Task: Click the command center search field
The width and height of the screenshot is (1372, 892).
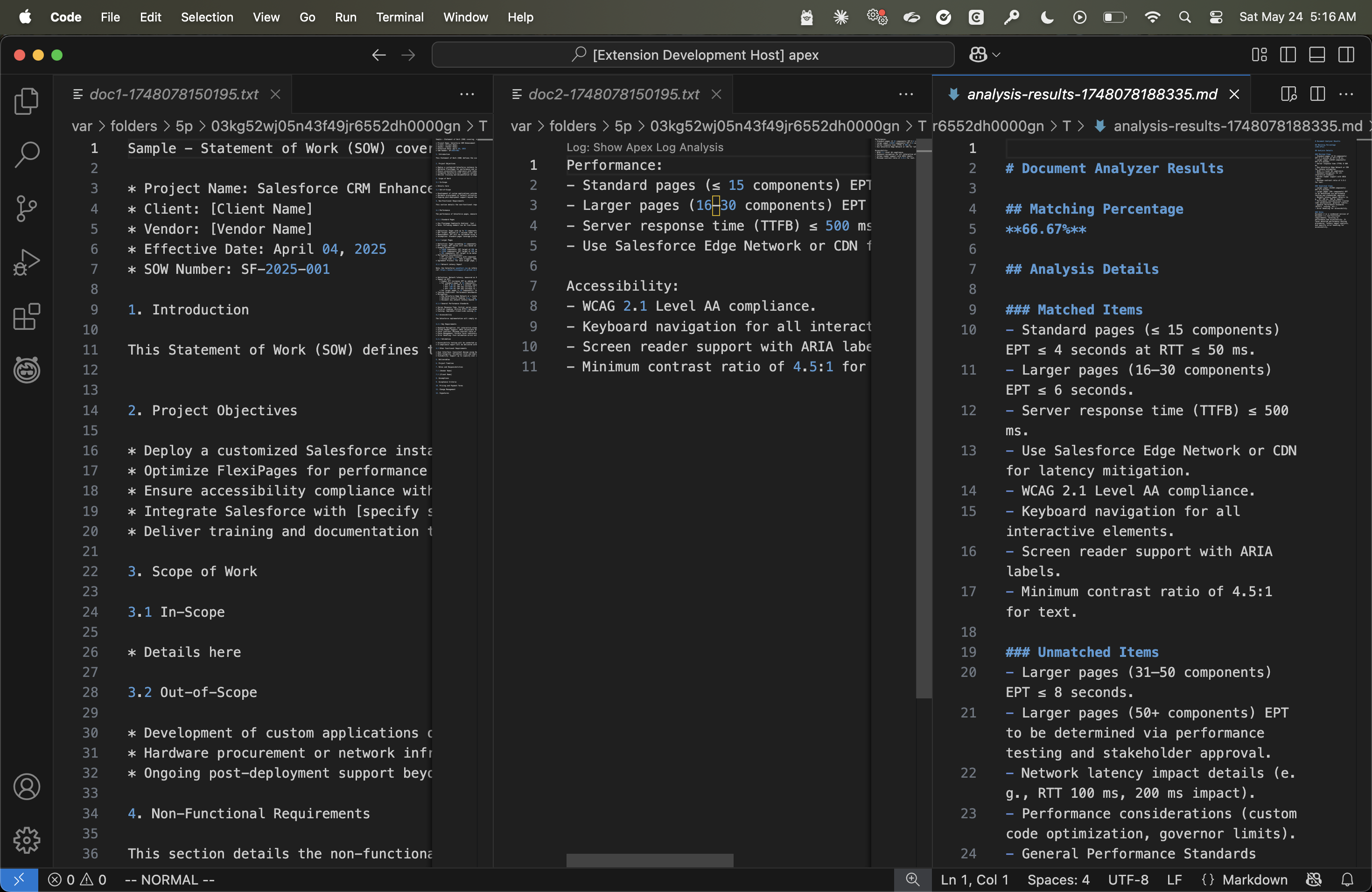Action: (693, 55)
